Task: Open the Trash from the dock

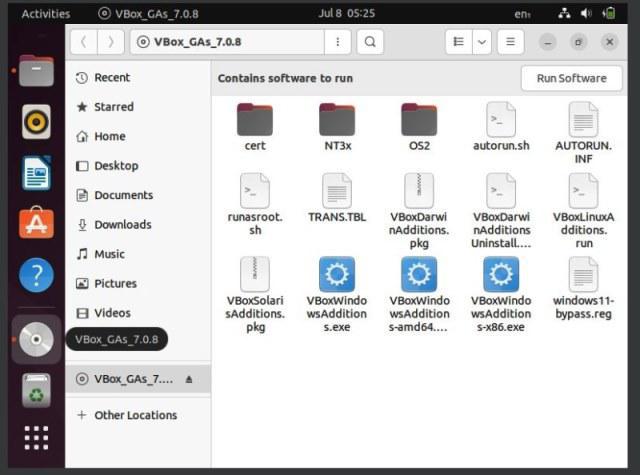Action: click(x=36, y=391)
